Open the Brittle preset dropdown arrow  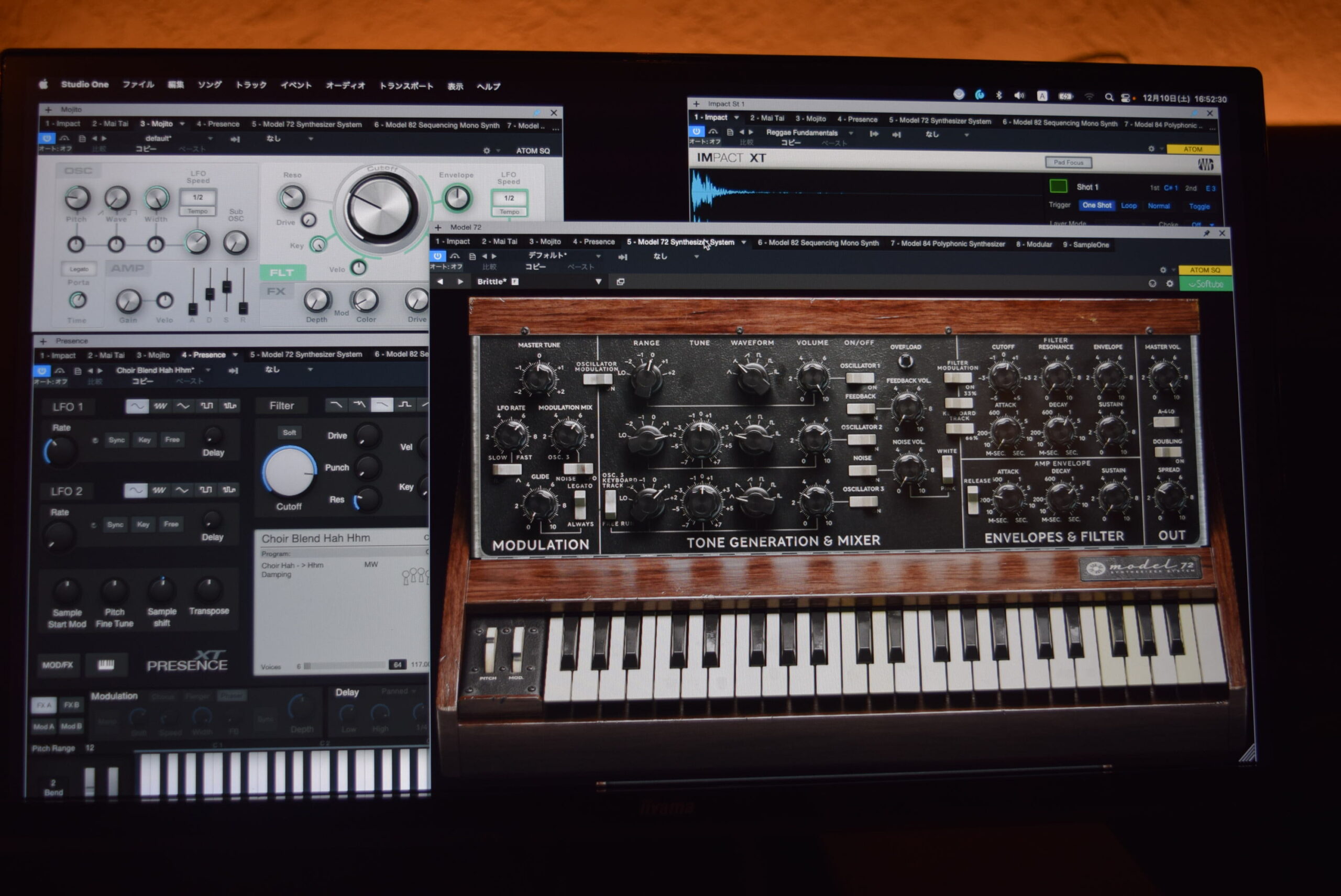pyautogui.click(x=599, y=281)
